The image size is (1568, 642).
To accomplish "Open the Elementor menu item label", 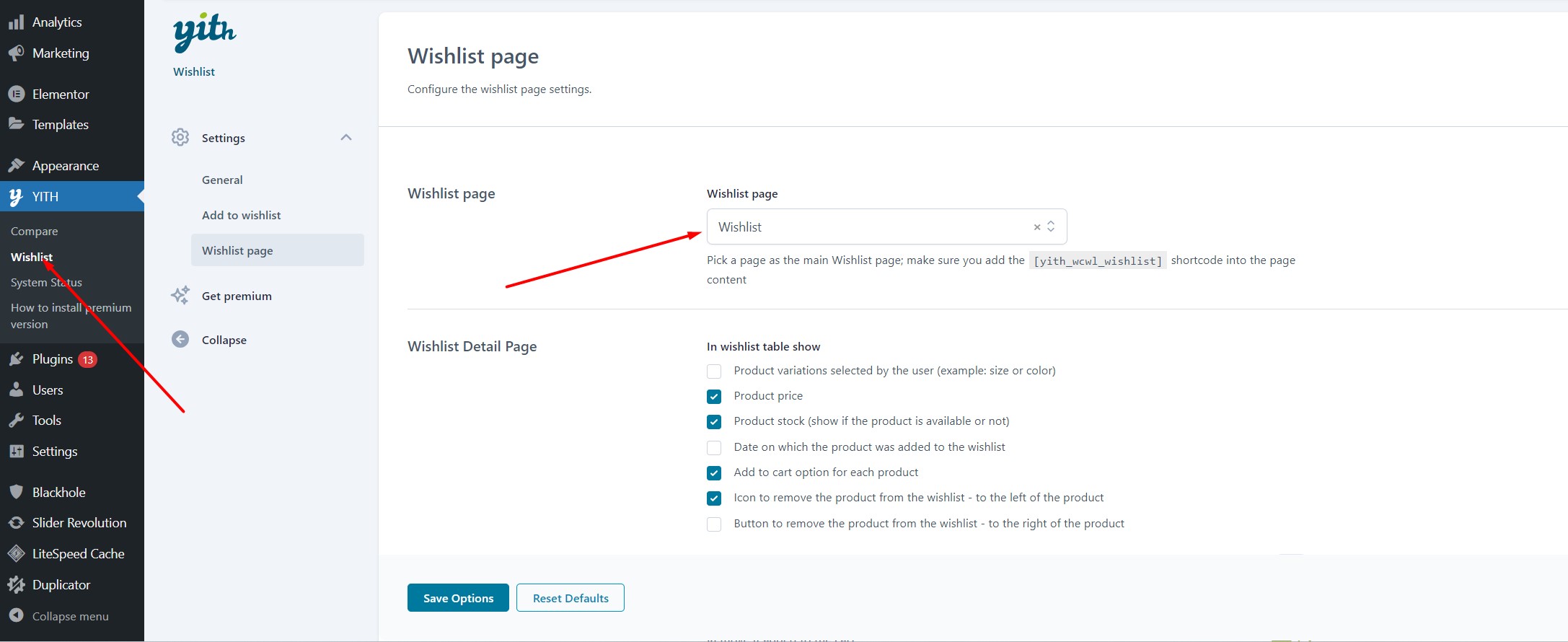I will pos(61,94).
